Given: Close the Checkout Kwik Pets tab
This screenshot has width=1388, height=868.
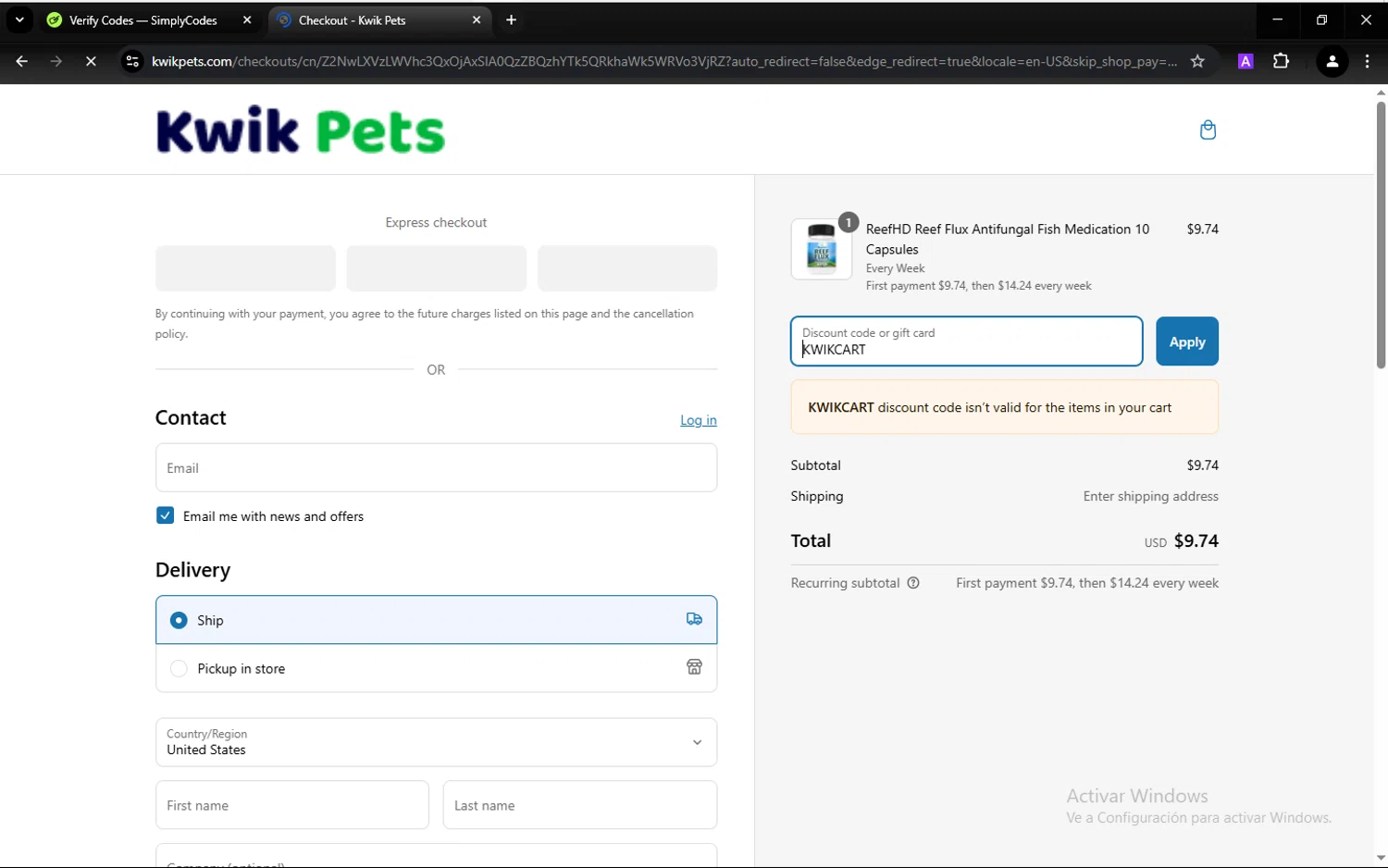Looking at the screenshot, I should [x=477, y=19].
